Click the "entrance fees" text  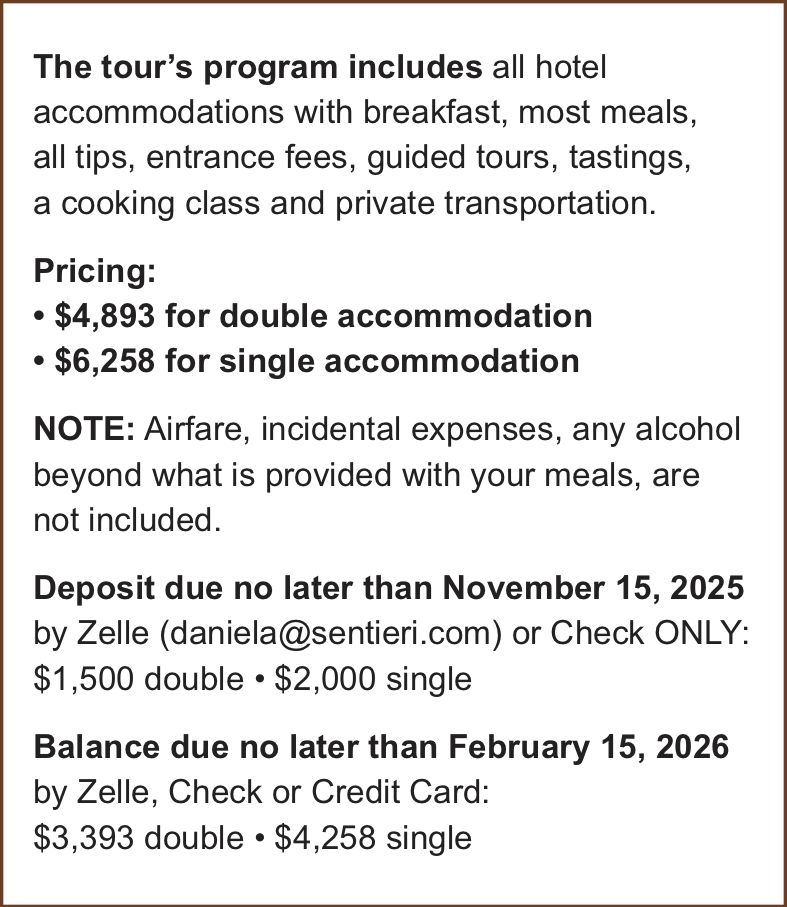280,158
